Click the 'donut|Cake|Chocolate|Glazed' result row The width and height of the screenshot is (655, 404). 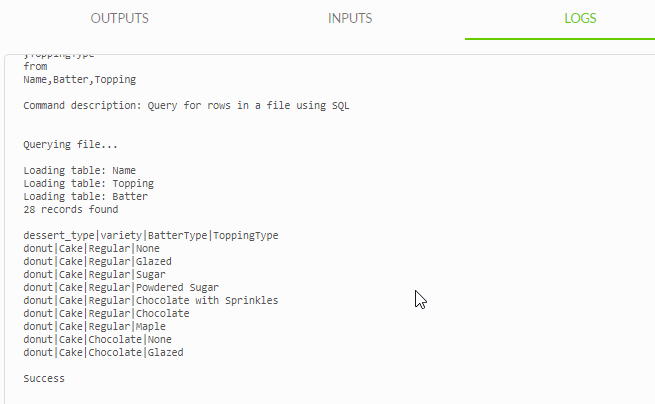[103, 352]
